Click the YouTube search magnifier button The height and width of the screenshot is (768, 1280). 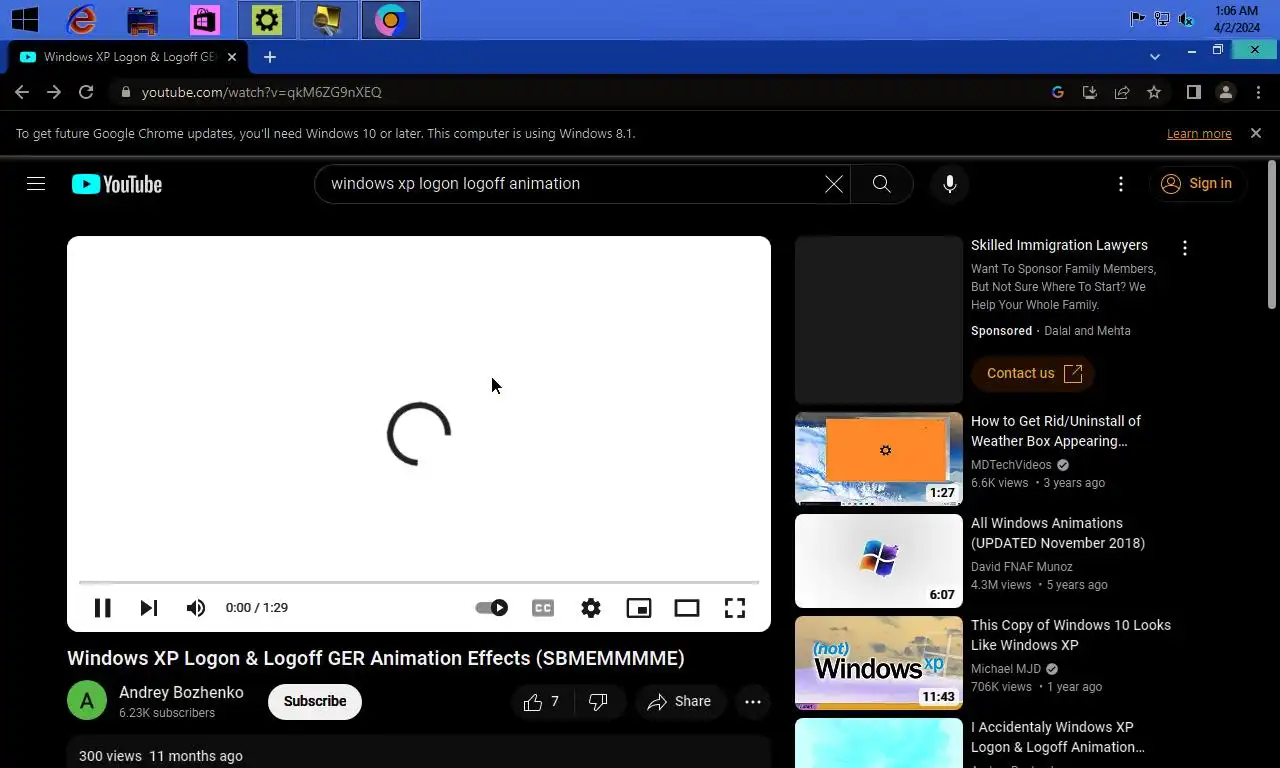coord(881,184)
